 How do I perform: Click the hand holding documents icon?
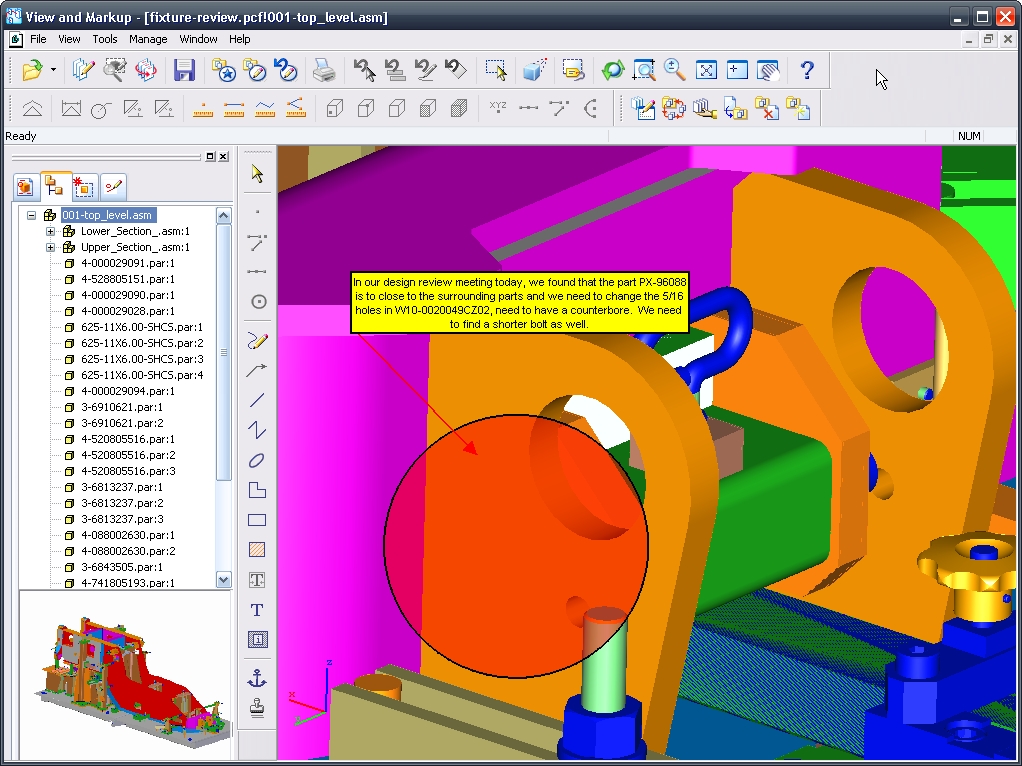pos(705,108)
